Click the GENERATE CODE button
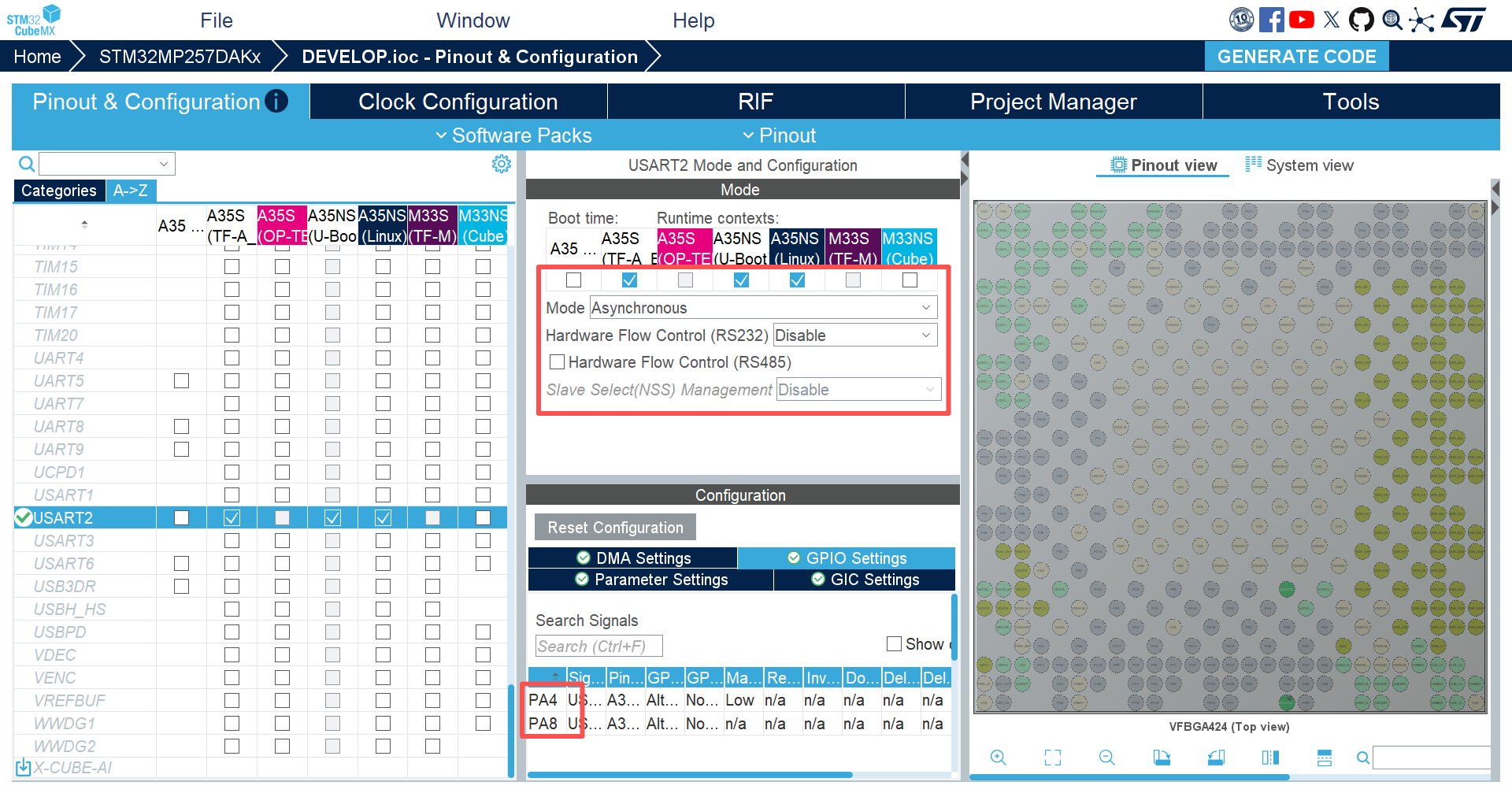1512x793 pixels. point(1297,57)
